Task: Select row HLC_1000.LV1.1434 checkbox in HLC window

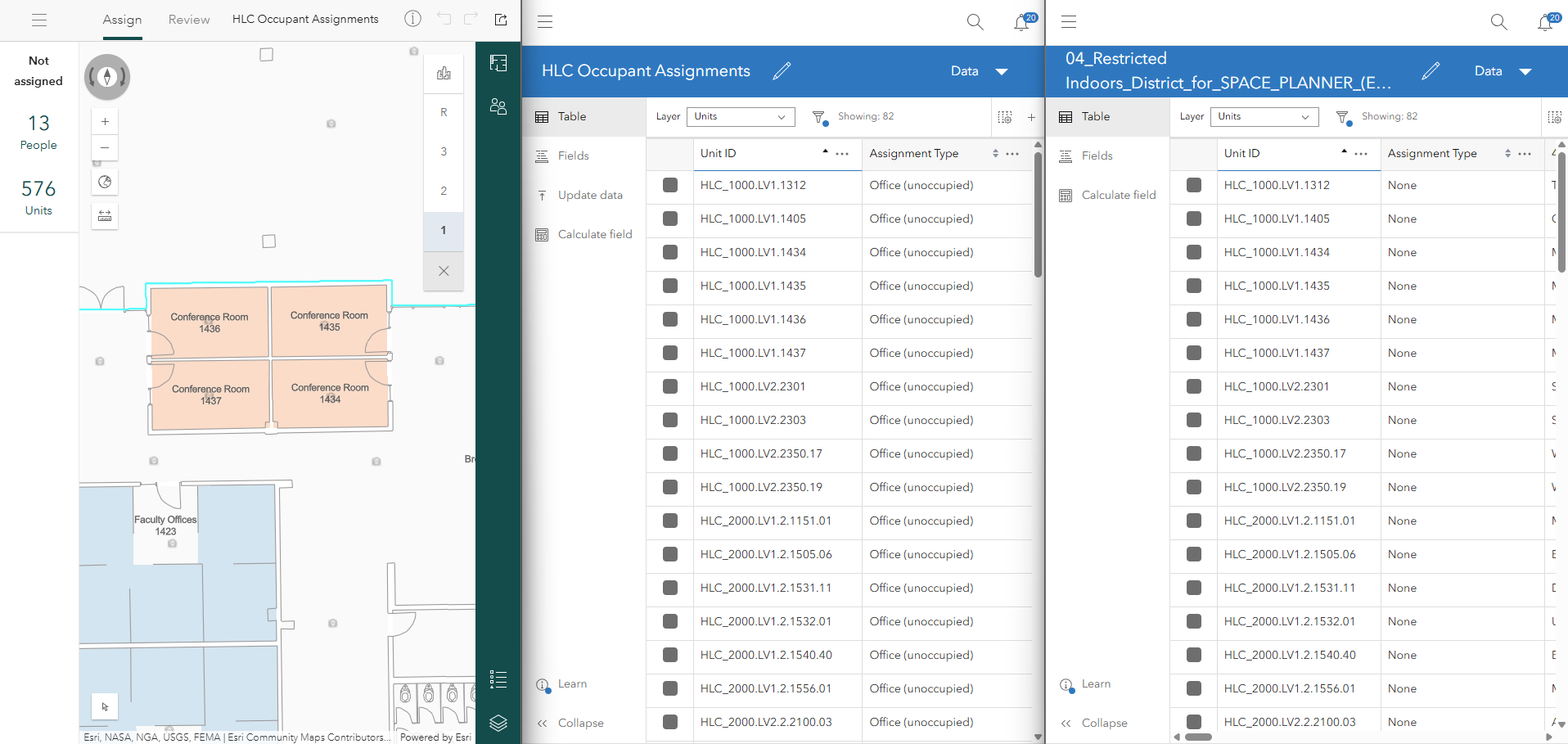Action: (670, 252)
